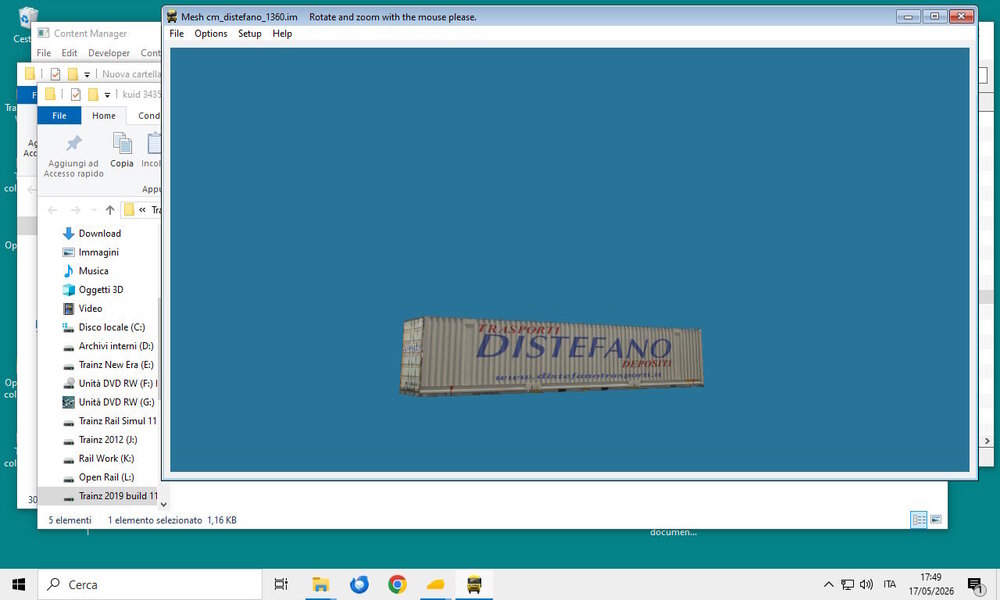Click the Up arrow in Explorer navigation
1000x600 pixels.
[110, 210]
